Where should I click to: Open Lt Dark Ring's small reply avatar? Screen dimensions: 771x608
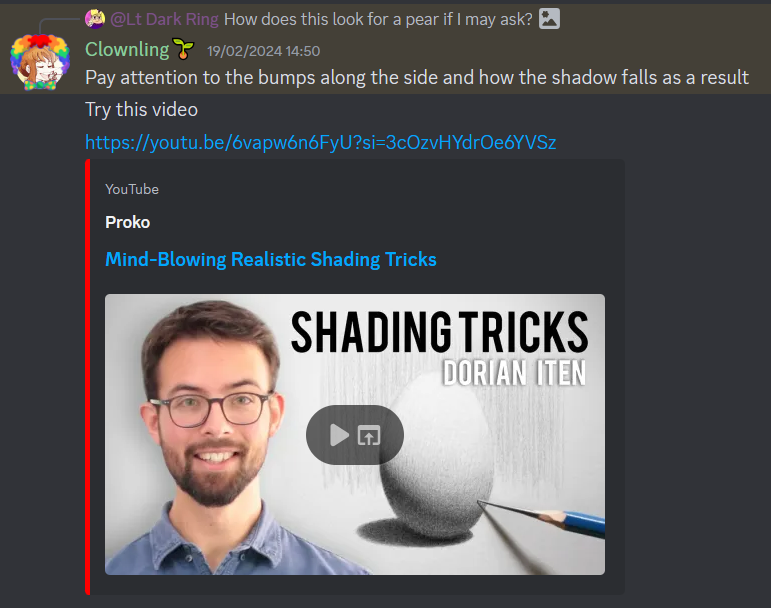[95, 19]
